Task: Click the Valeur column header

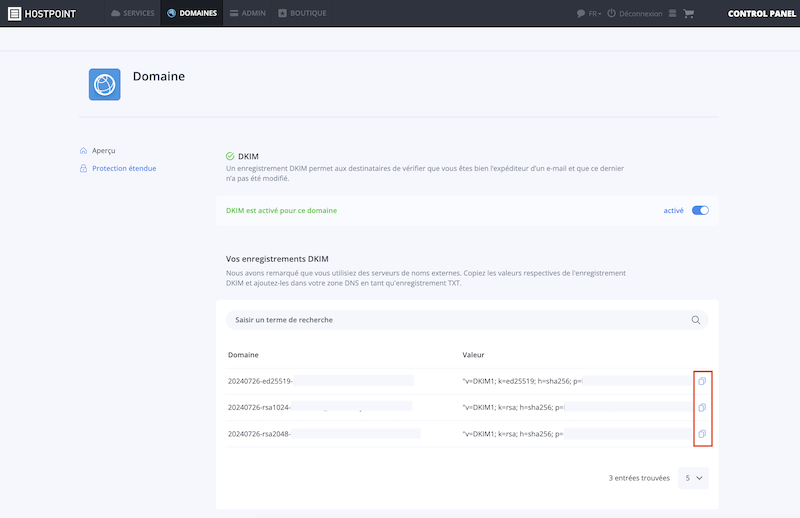Action: tap(473, 355)
